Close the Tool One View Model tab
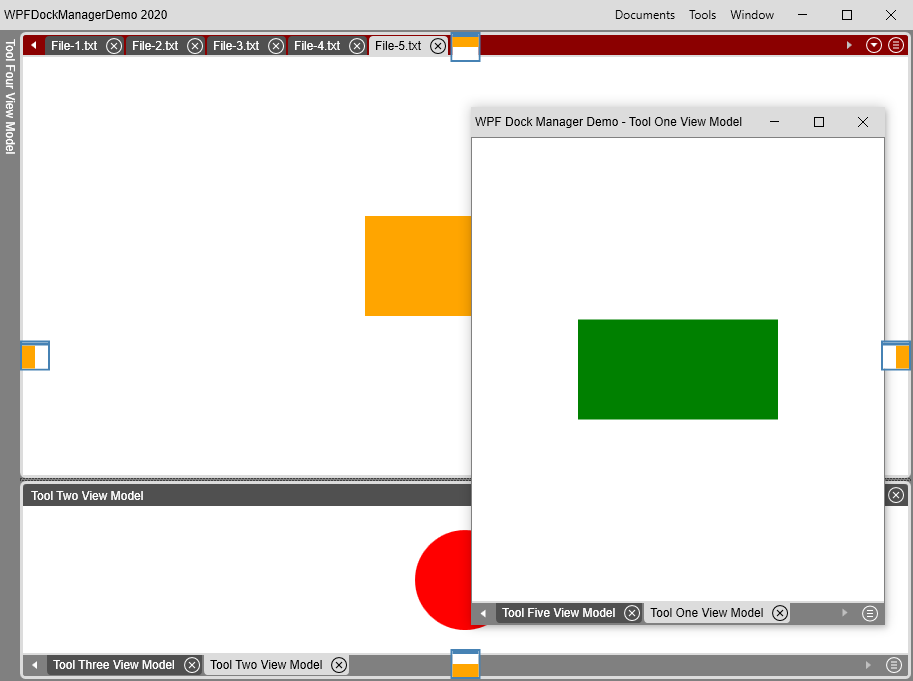The height and width of the screenshot is (681, 913). [x=780, y=613]
